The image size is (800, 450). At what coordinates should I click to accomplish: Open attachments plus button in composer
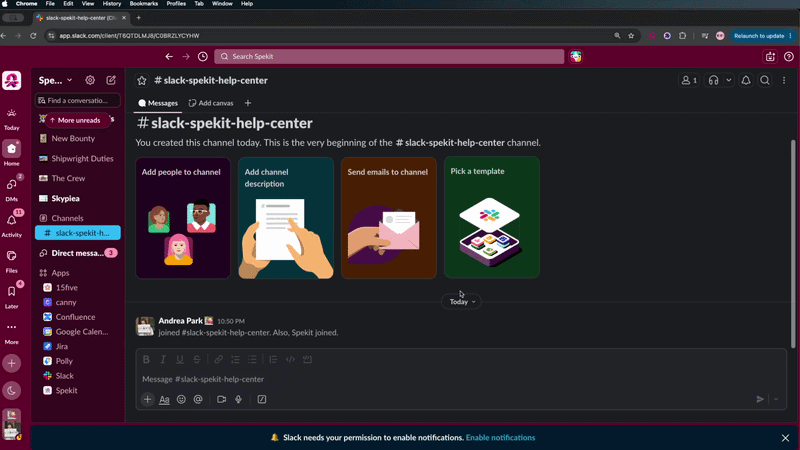pyautogui.click(x=147, y=399)
